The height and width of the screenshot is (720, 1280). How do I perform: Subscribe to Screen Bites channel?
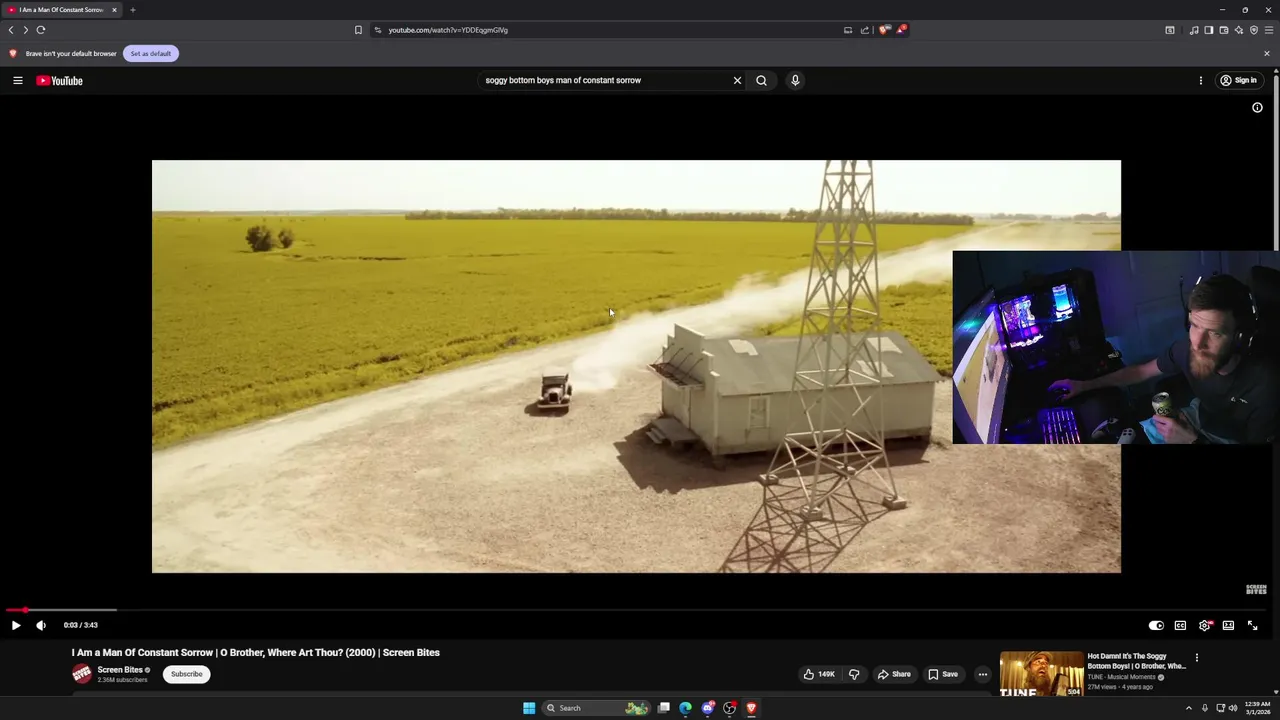(186, 674)
